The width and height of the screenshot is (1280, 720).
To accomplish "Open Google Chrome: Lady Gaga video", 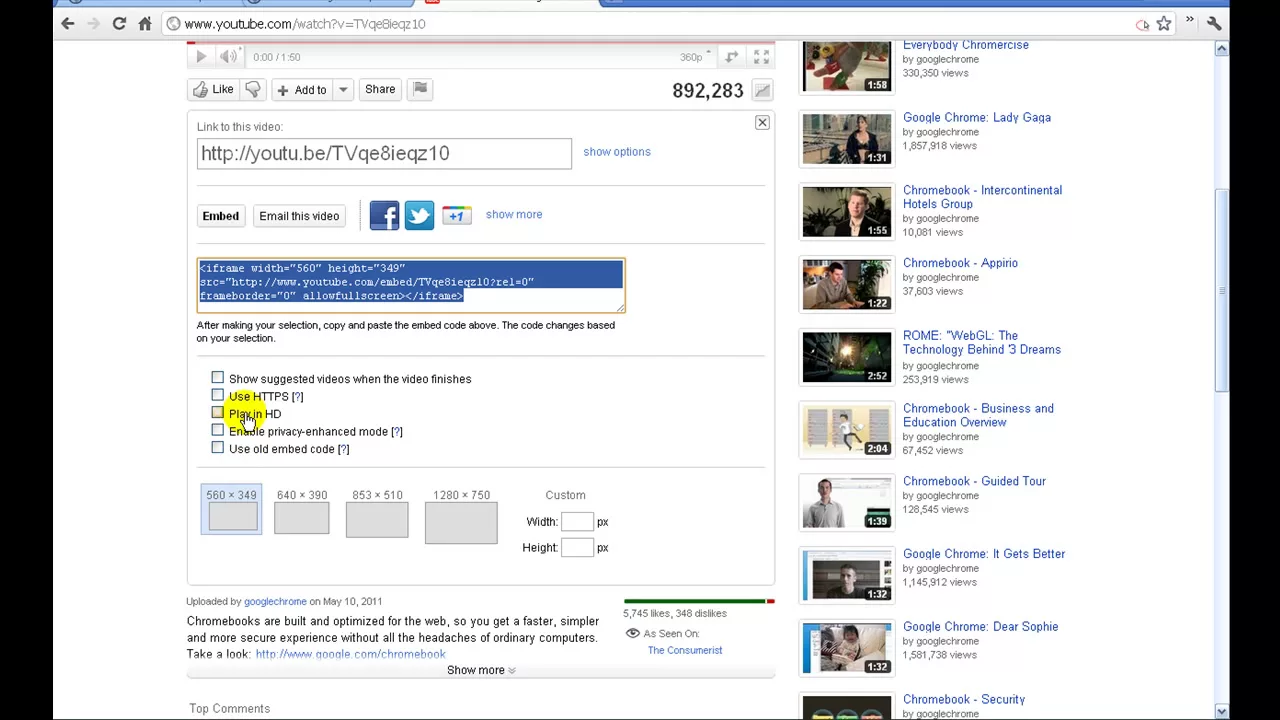I will point(977,118).
